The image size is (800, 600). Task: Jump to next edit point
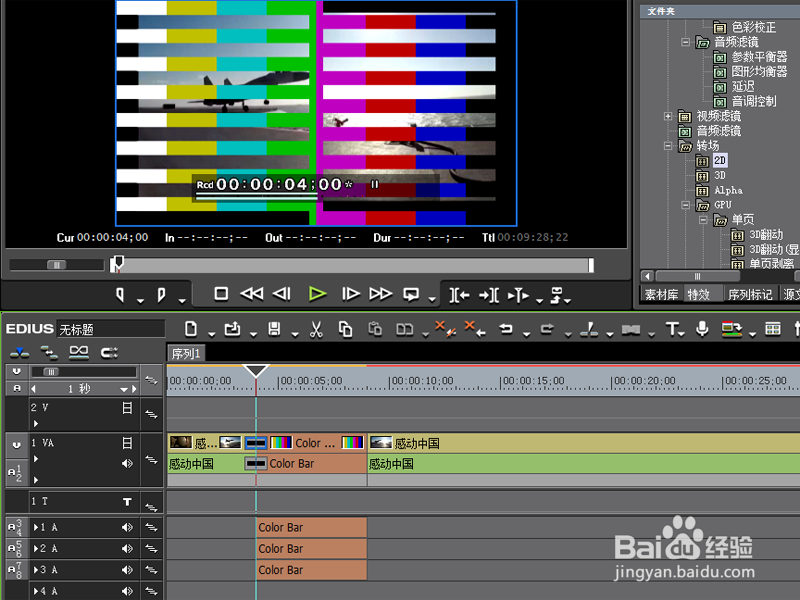[x=489, y=295]
